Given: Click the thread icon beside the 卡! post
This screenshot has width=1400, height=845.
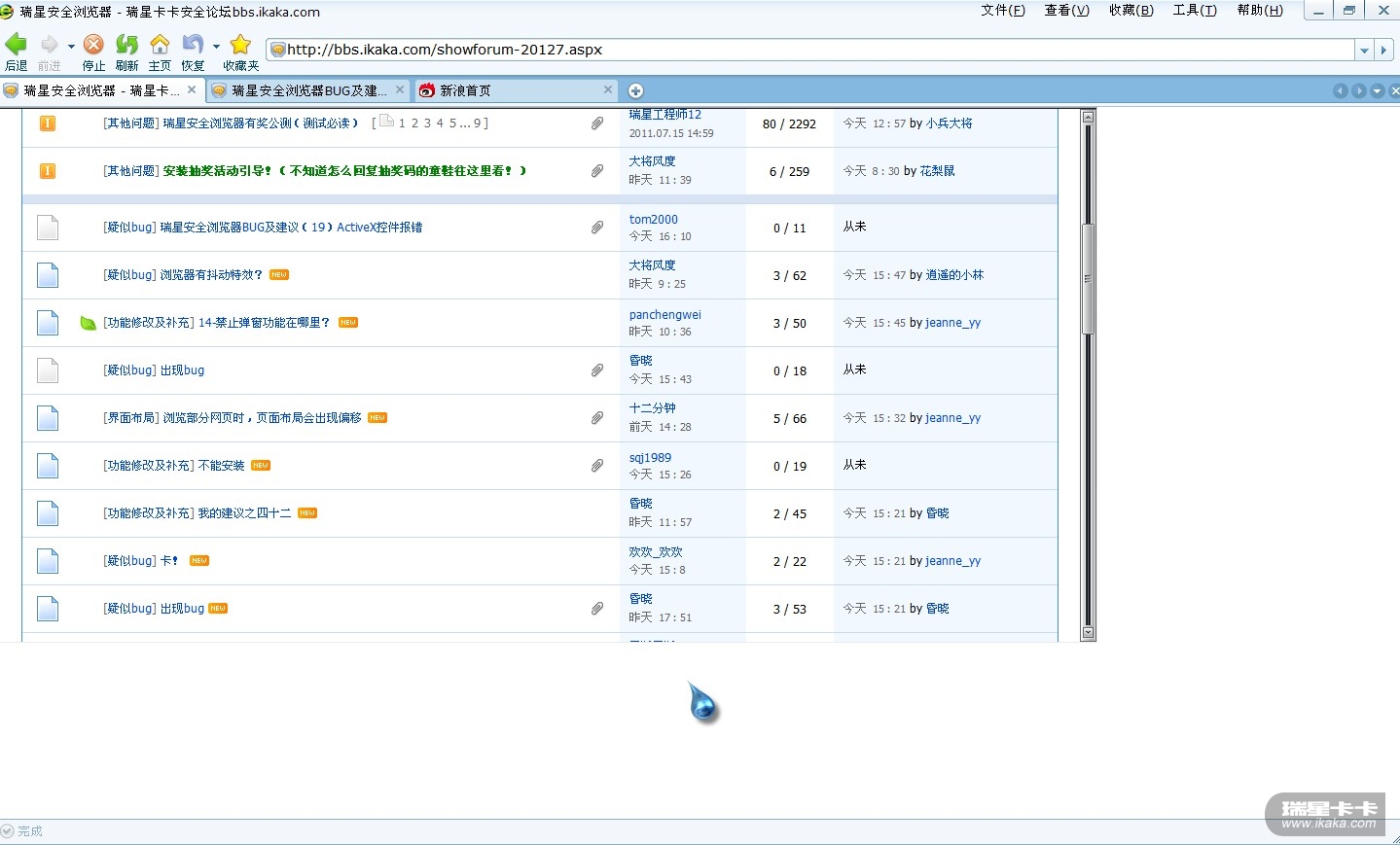Looking at the screenshot, I should (x=48, y=561).
